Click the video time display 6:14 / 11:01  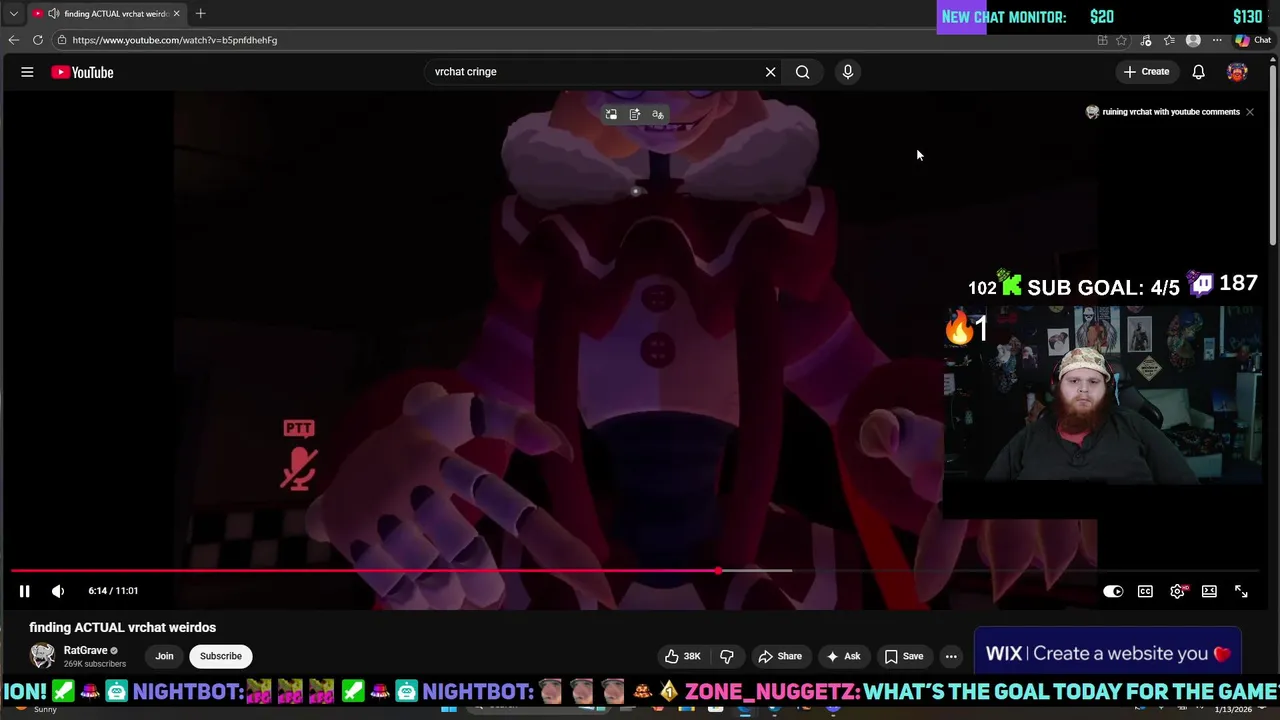(x=113, y=591)
